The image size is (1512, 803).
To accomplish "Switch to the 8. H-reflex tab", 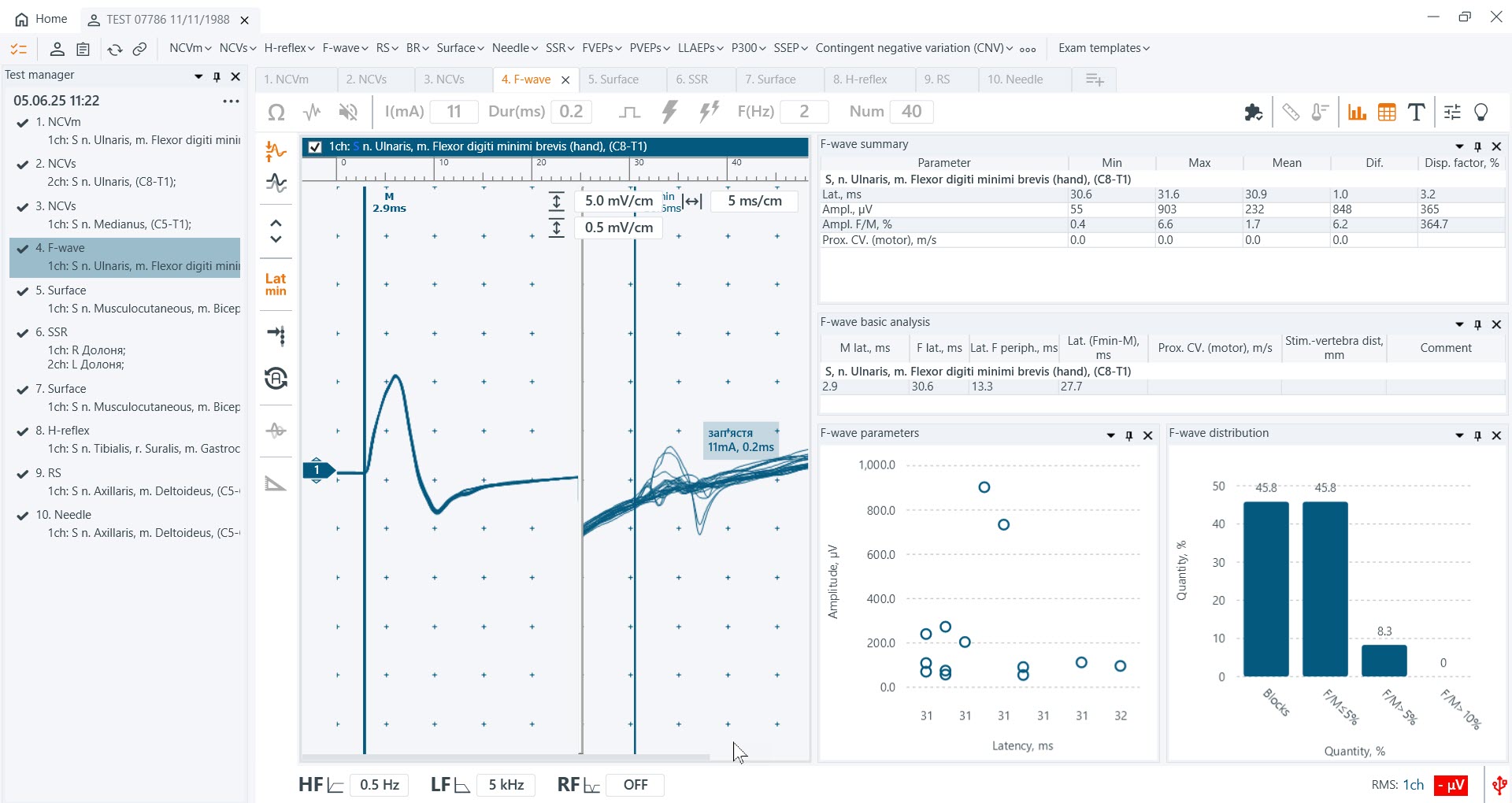I will tap(860, 80).
